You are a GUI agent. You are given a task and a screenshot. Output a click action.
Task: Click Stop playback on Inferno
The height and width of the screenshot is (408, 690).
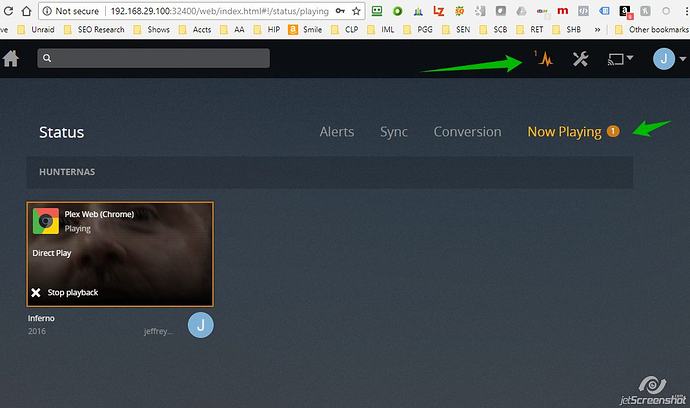[65, 292]
